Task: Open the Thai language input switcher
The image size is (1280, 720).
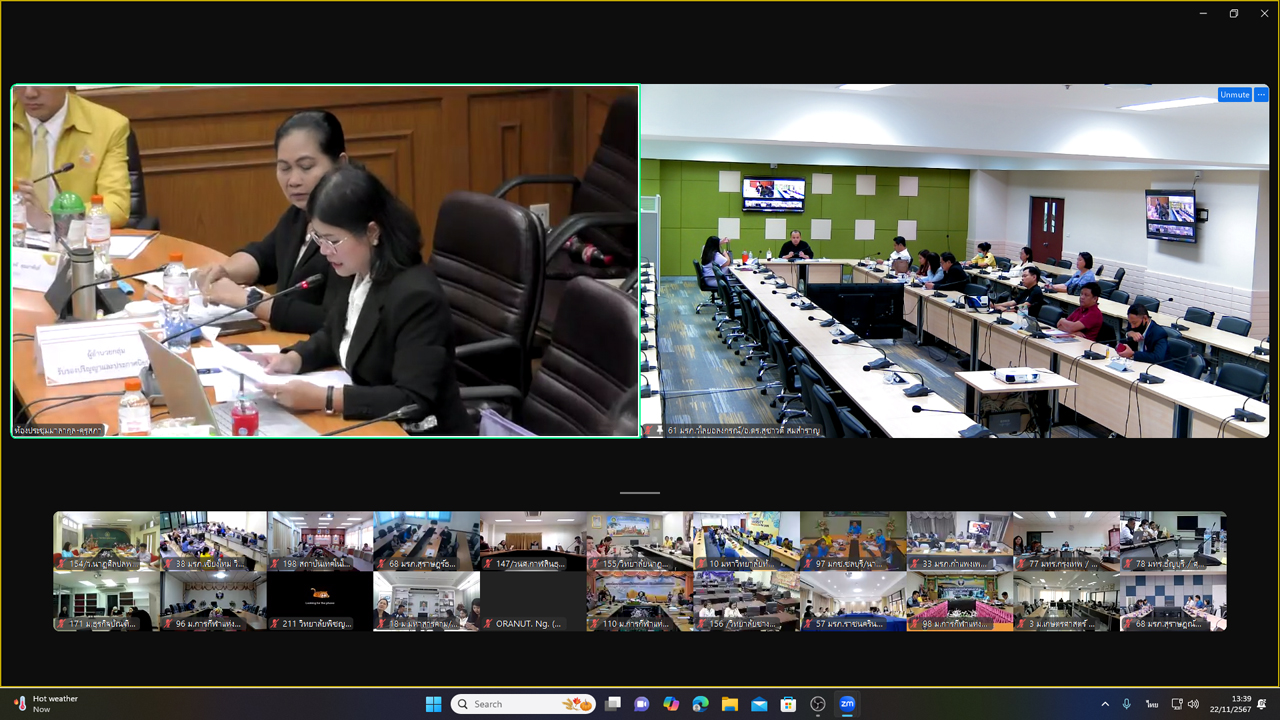Action: (1152, 704)
